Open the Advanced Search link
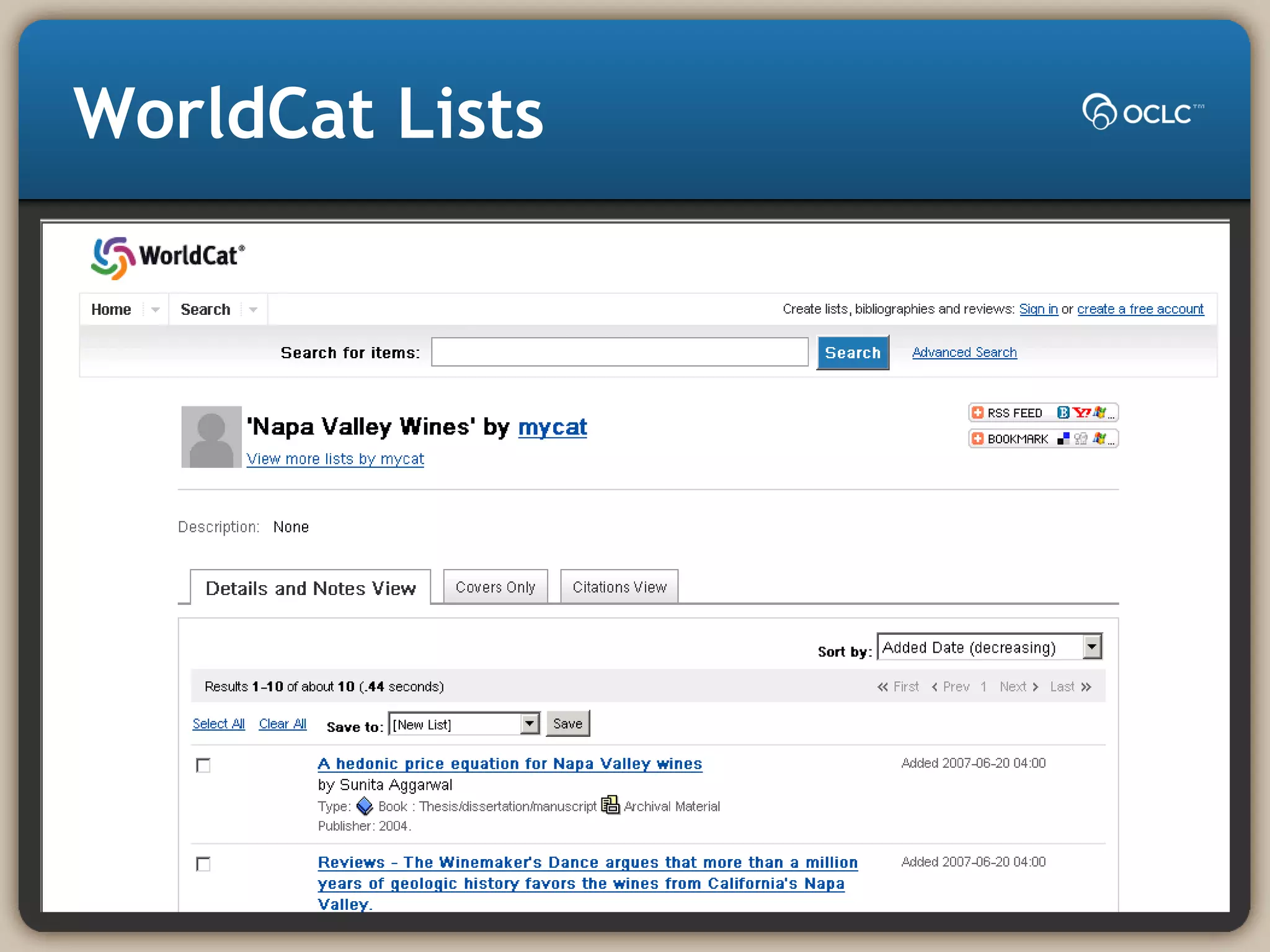Viewport: 1270px width, 952px height. pyautogui.click(x=964, y=352)
